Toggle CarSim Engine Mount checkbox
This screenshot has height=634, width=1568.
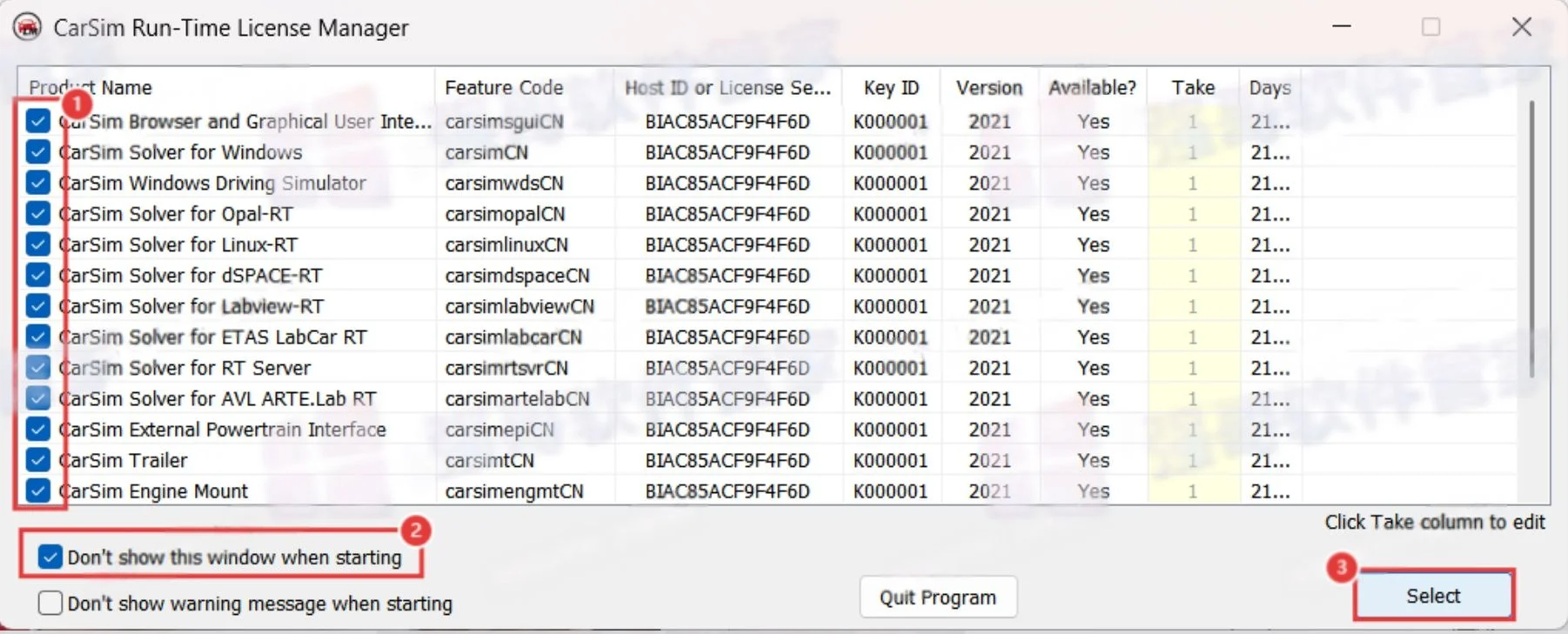[x=37, y=491]
